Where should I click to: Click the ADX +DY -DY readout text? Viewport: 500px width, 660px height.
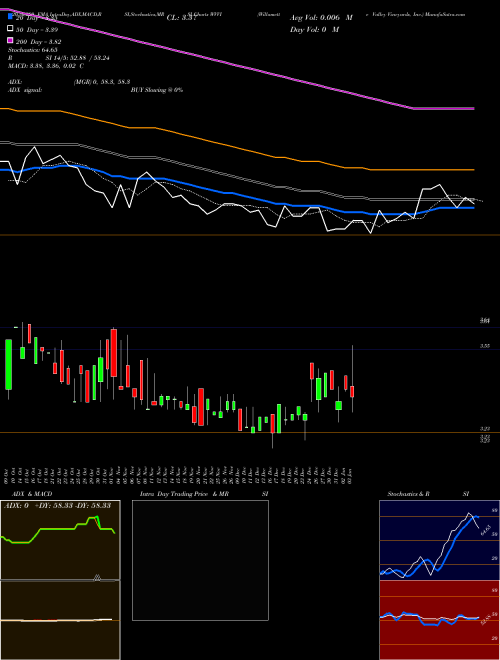(58, 505)
